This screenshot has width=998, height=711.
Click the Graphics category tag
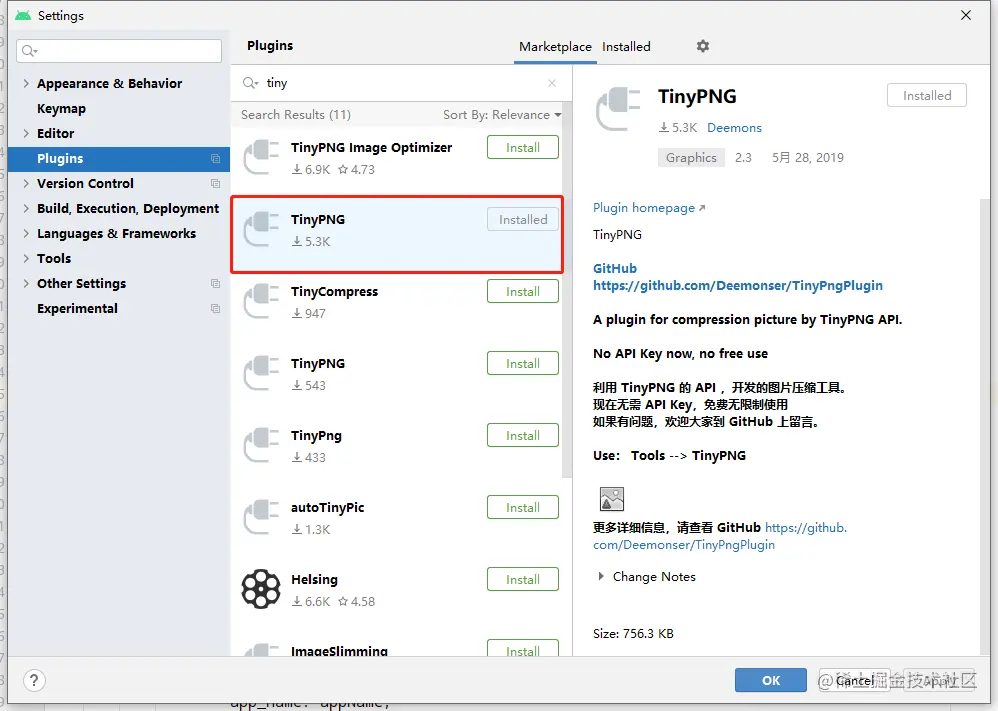tap(691, 157)
